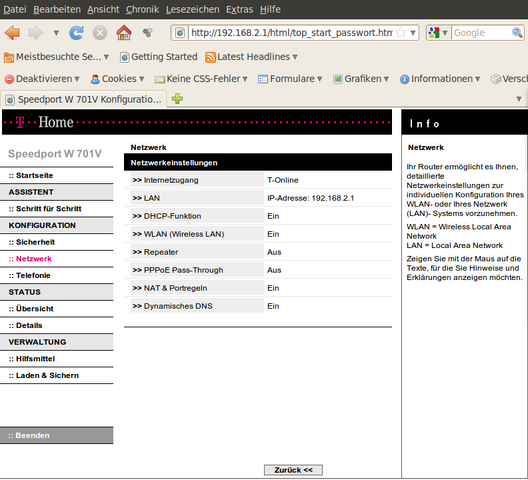The width and height of the screenshot is (528, 480).
Task: Go to the browser home page icon
Action: (x=124, y=33)
